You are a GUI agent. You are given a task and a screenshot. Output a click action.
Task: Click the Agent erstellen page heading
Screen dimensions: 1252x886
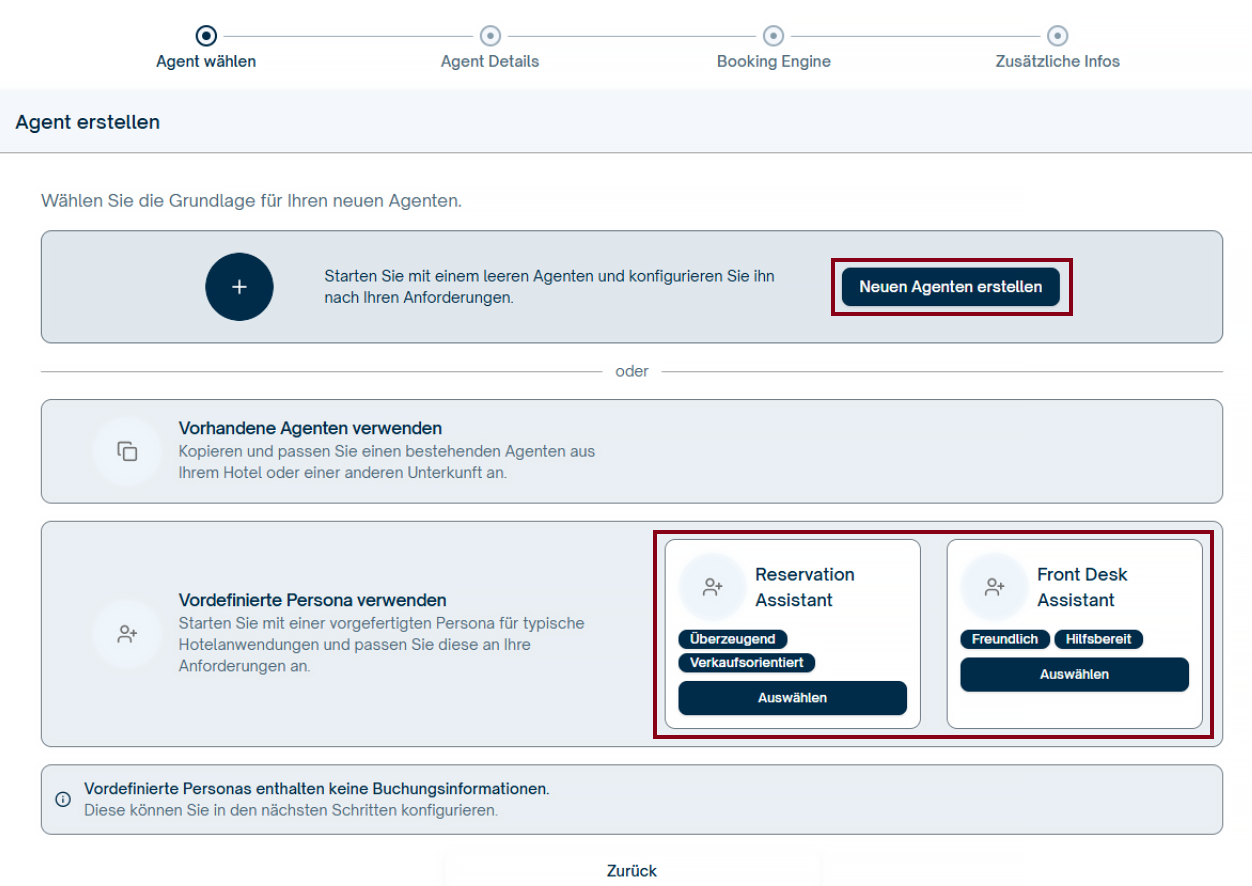[88, 122]
